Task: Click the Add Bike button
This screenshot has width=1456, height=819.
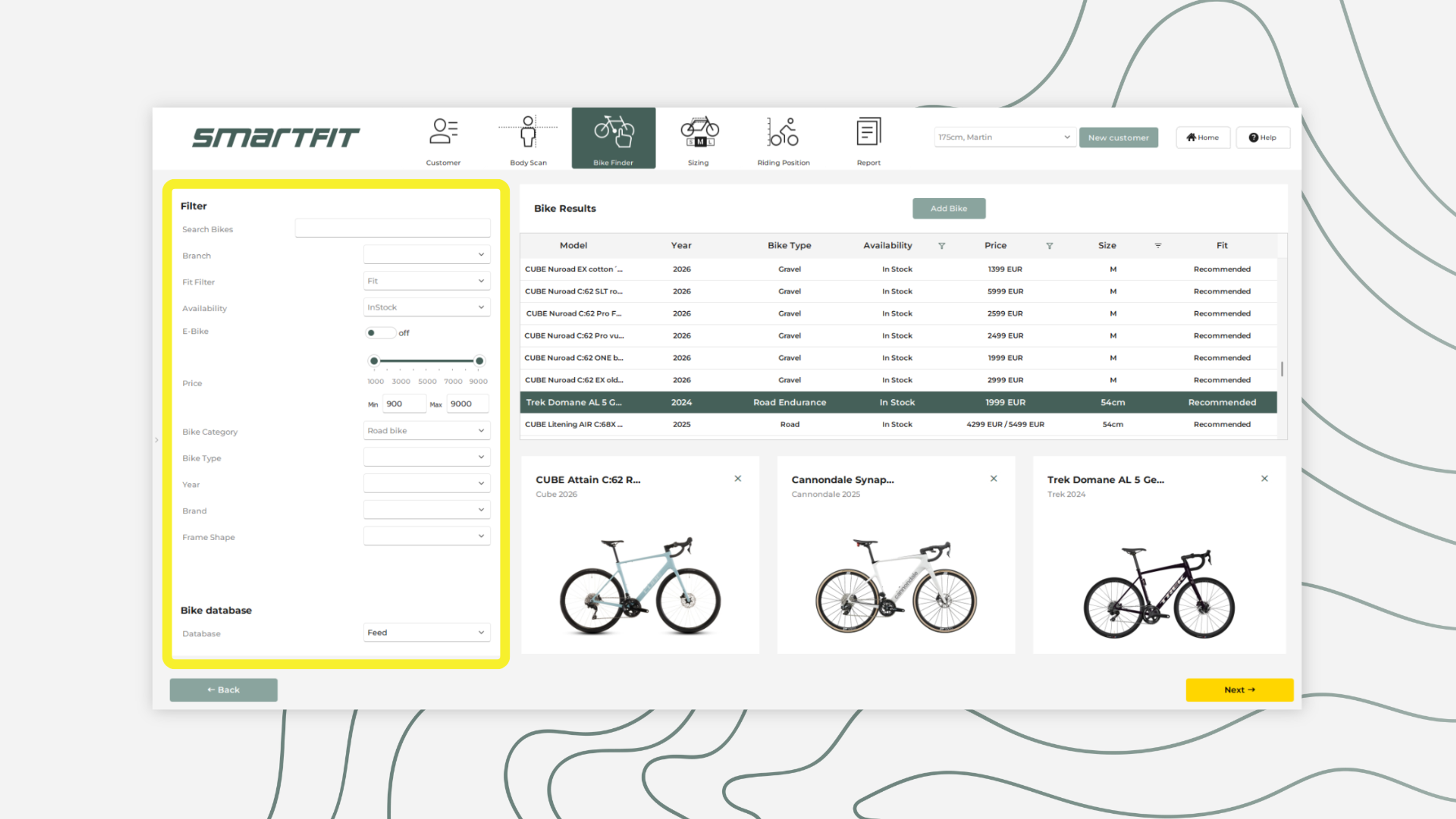Action: click(x=948, y=209)
